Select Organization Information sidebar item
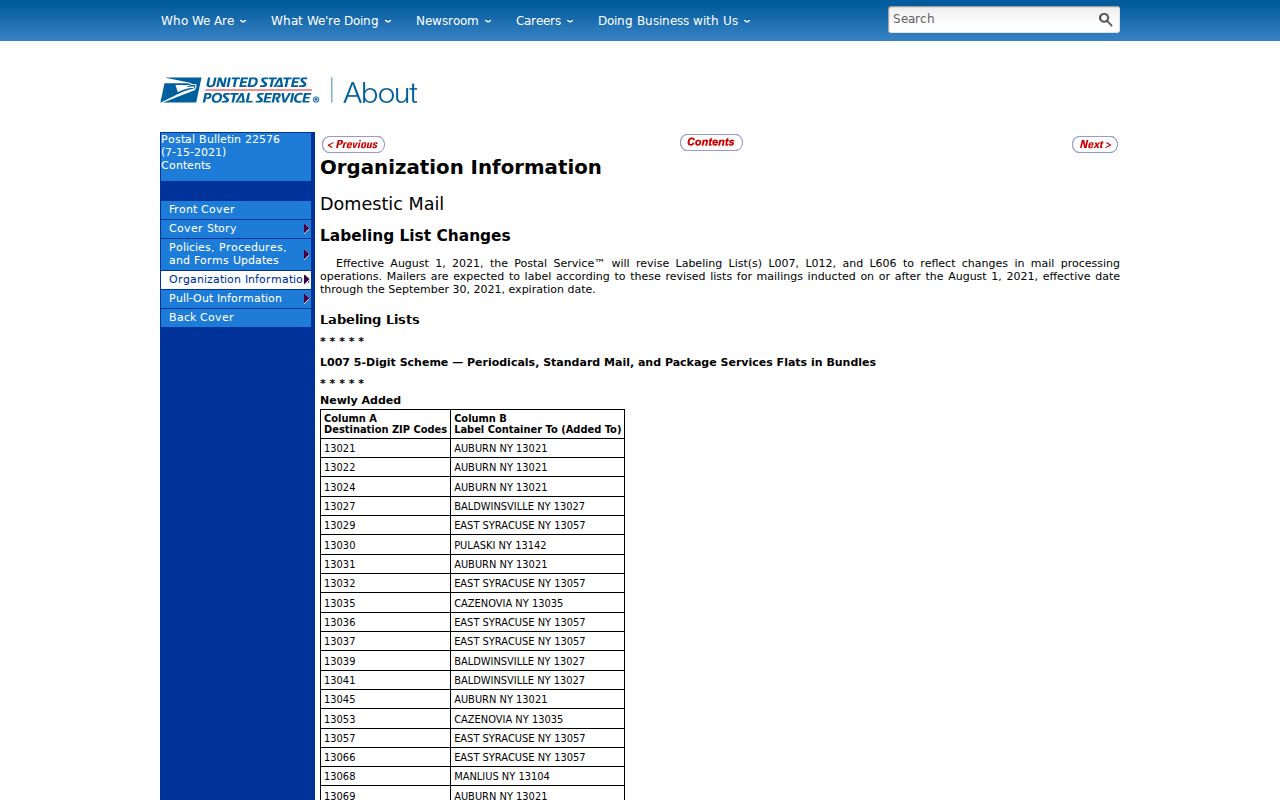 [x=236, y=279]
